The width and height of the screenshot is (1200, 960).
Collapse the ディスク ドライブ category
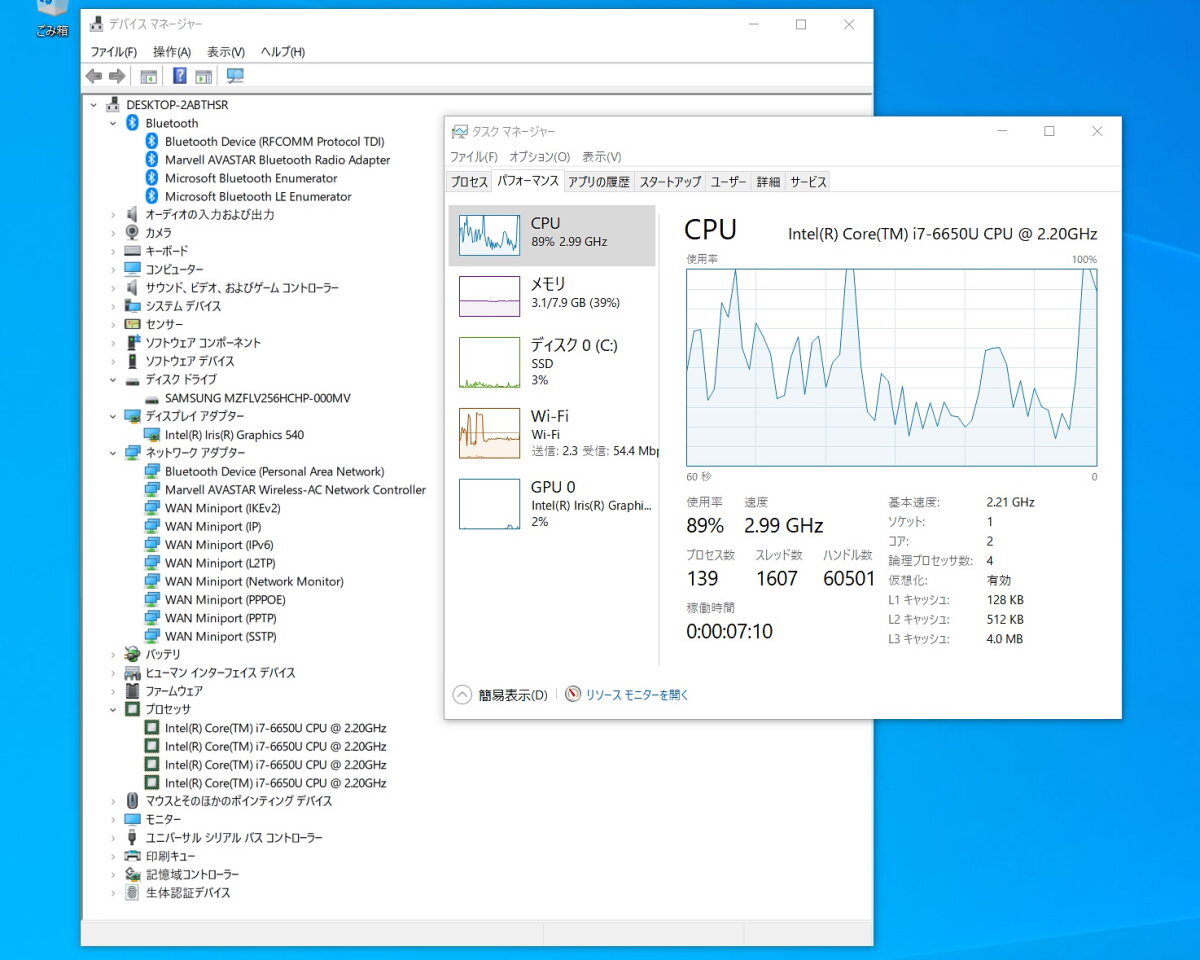113,380
